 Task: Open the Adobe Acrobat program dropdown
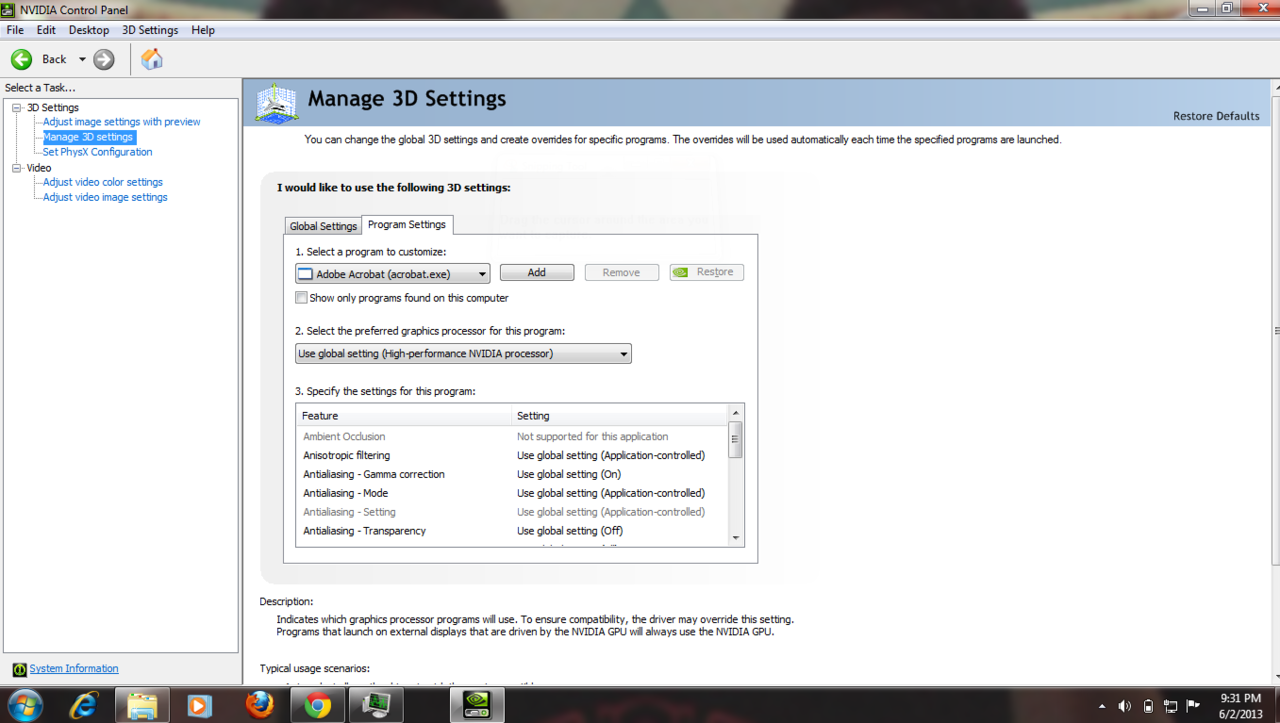[392, 273]
